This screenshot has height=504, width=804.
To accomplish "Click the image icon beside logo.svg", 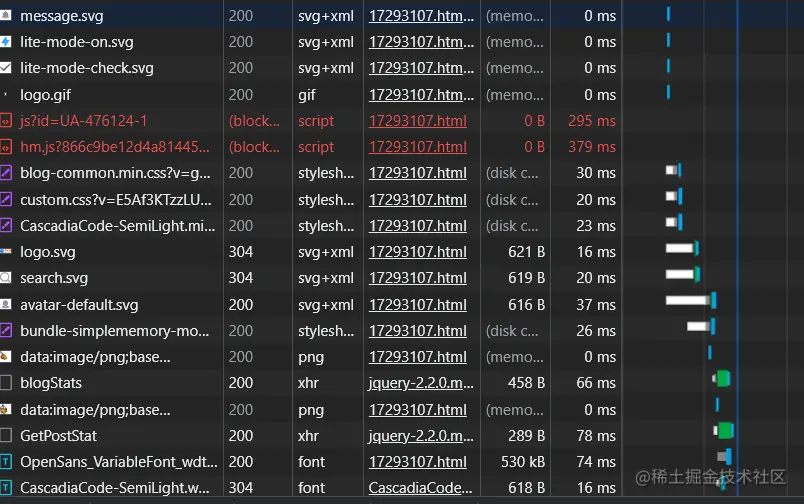I will pyautogui.click(x=6, y=252).
